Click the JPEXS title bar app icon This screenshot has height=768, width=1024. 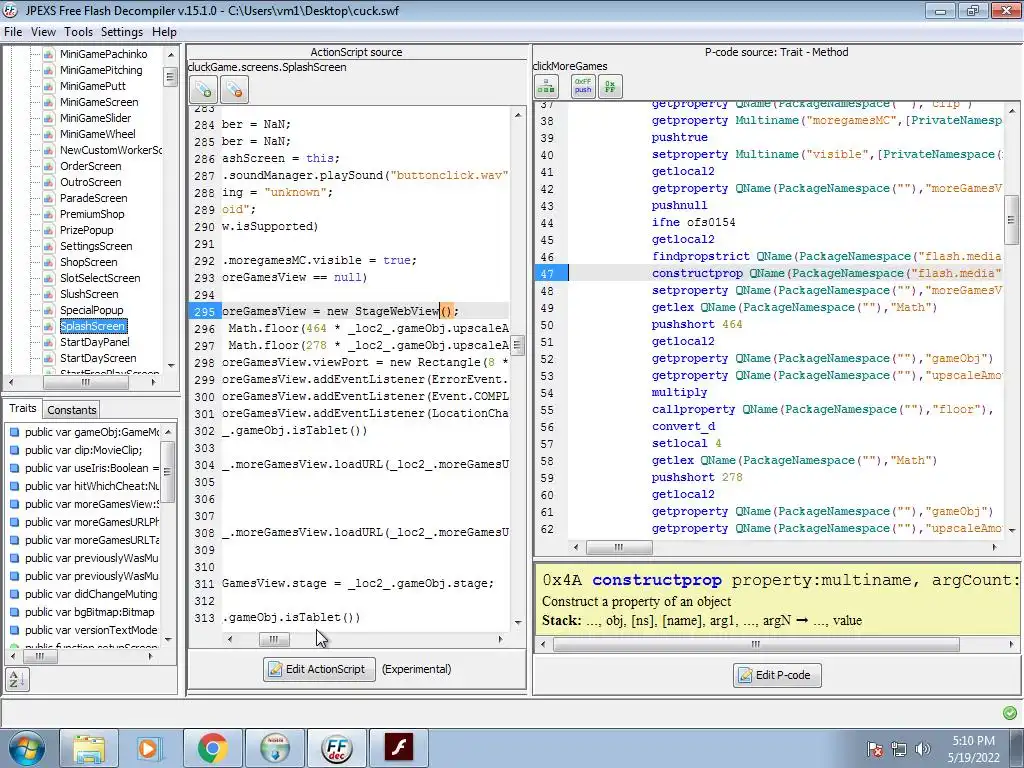[10, 10]
